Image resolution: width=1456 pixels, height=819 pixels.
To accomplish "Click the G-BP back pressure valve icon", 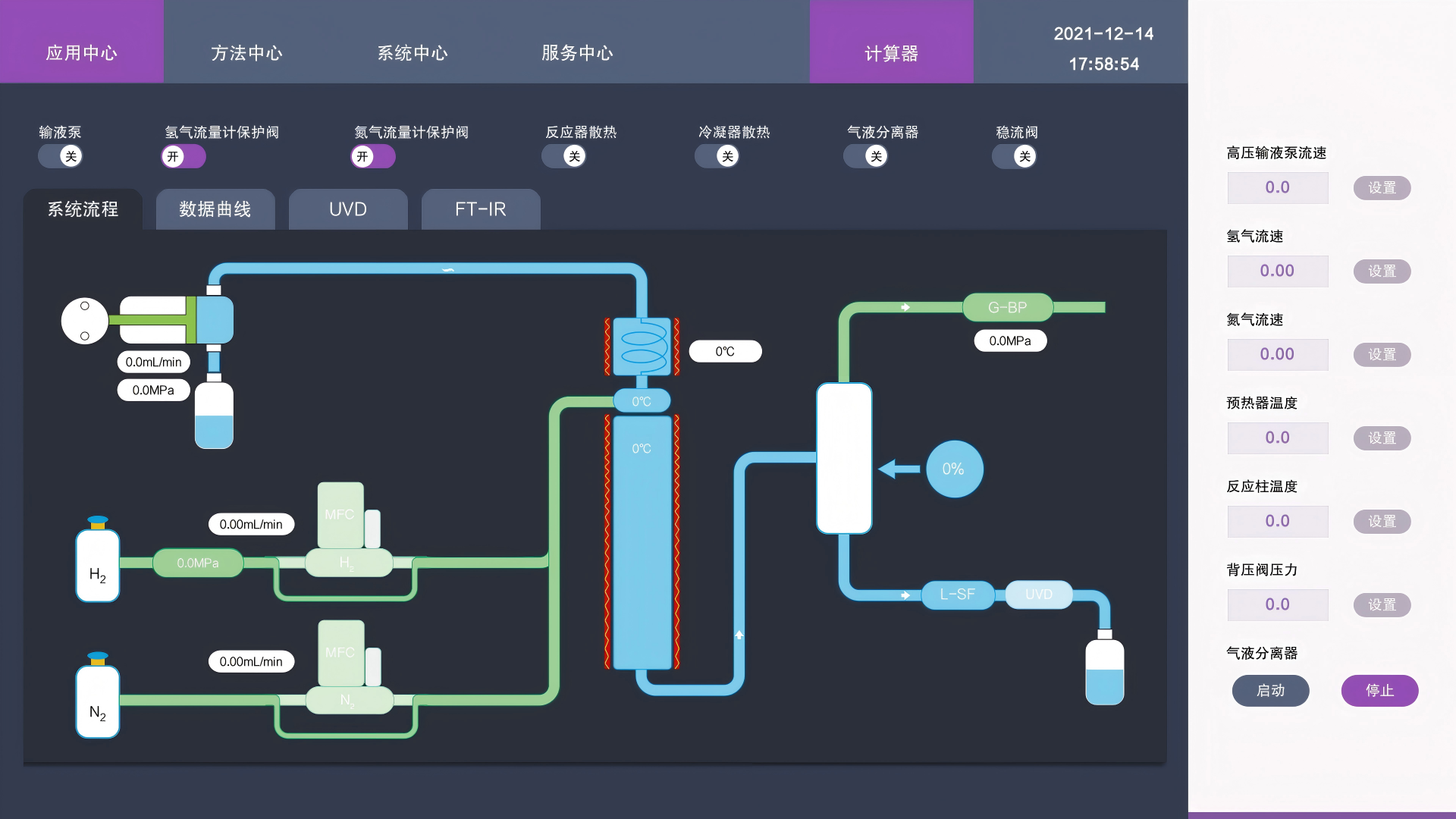I will pyautogui.click(x=1007, y=307).
